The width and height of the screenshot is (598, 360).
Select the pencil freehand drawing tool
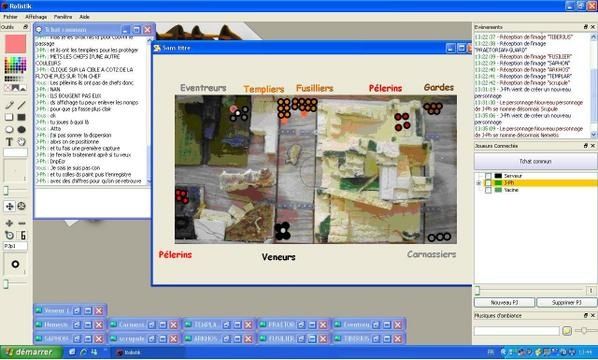click(x=10, y=105)
